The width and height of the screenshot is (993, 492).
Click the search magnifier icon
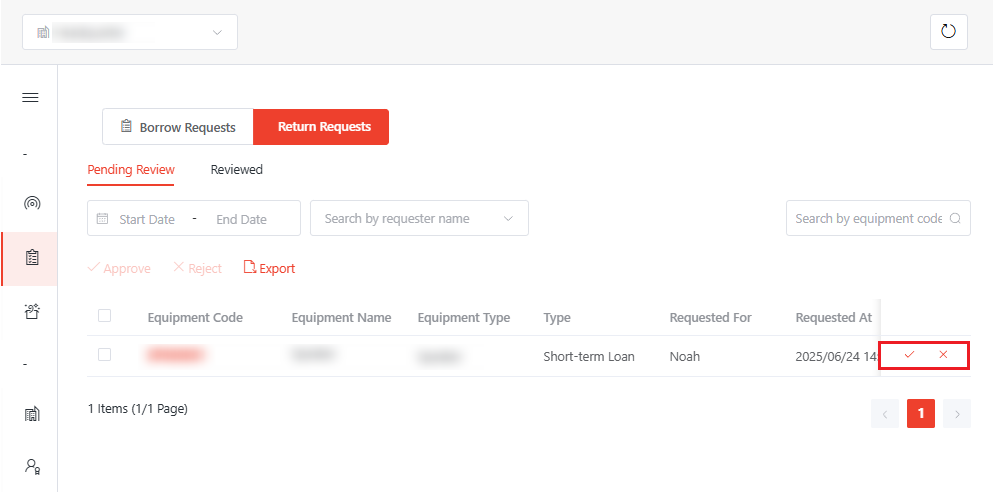pyautogui.click(x=956, y=218)
